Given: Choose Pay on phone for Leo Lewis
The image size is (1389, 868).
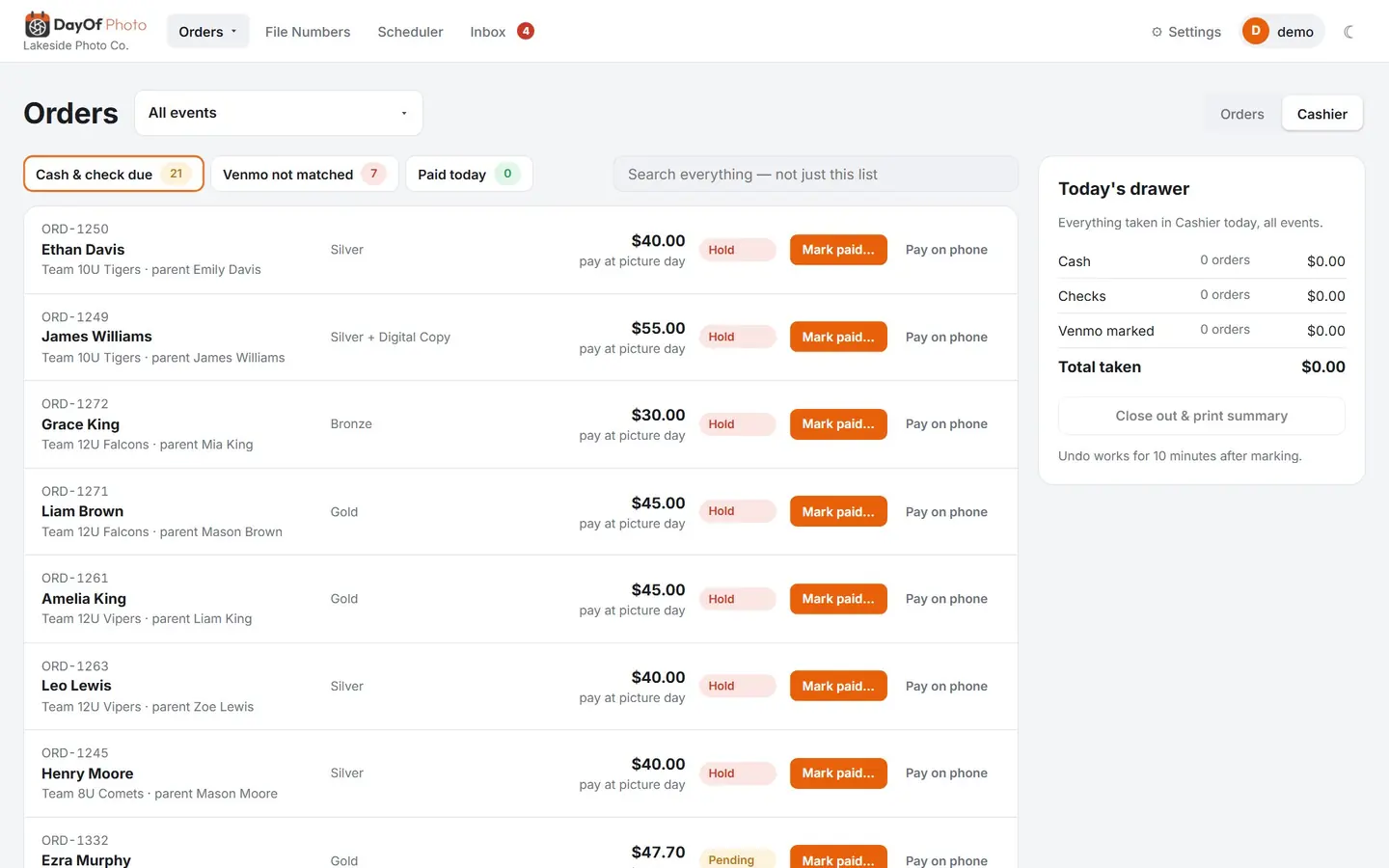Looking at the screenshot, I should pyautogui.click(x=946, y=686).
